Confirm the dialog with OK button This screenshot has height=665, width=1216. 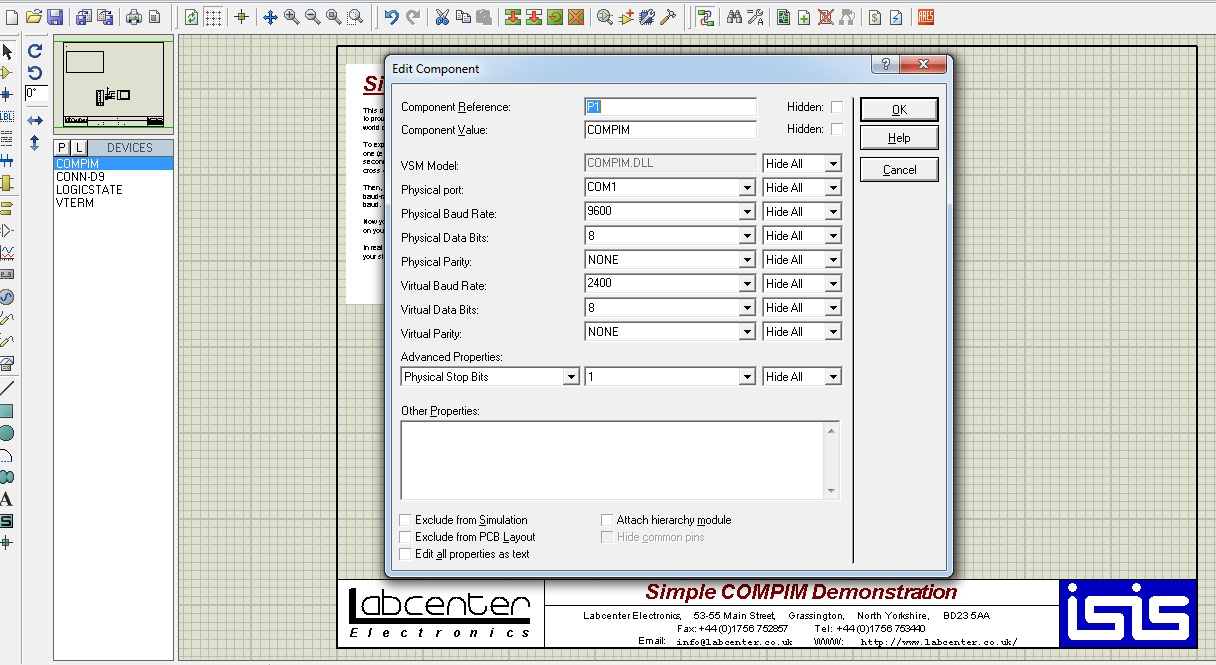pyautogui.click(x=899, y=110)
